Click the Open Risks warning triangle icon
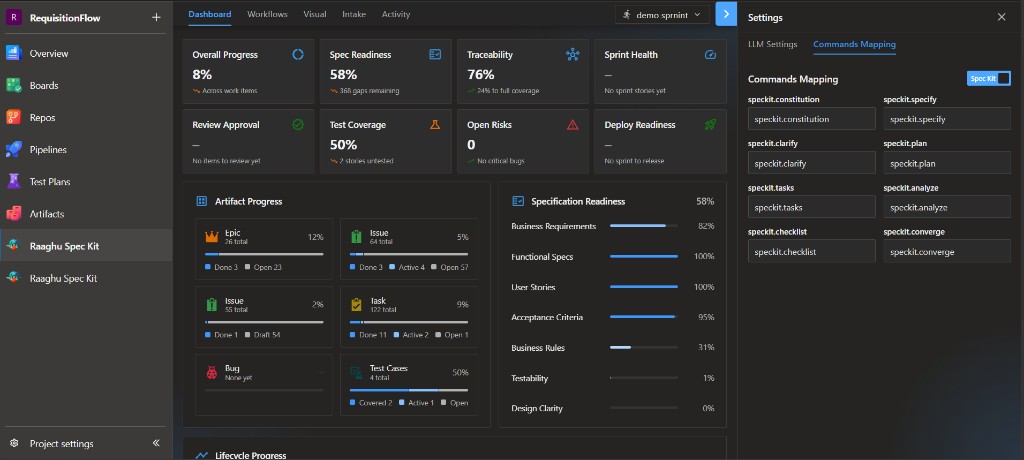The image size is (1024, 460). point(573,125)
